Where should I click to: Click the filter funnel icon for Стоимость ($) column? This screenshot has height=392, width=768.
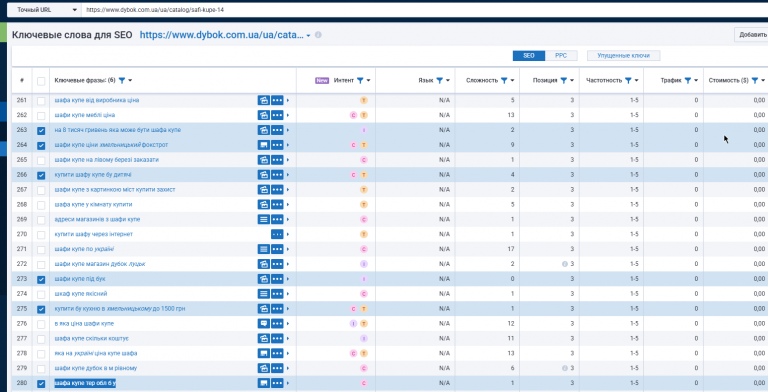tap(755, 80)
